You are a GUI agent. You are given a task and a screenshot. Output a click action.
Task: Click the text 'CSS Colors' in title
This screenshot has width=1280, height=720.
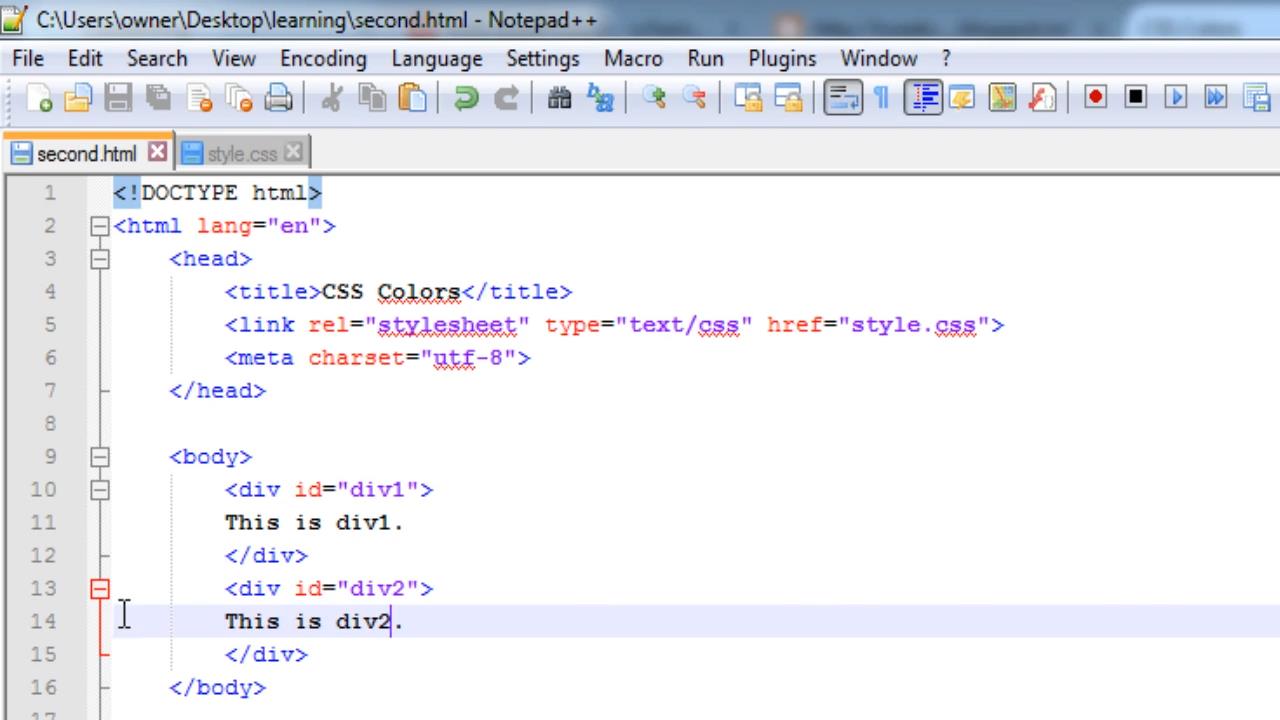pyautogui.click(x=391, y=292)
